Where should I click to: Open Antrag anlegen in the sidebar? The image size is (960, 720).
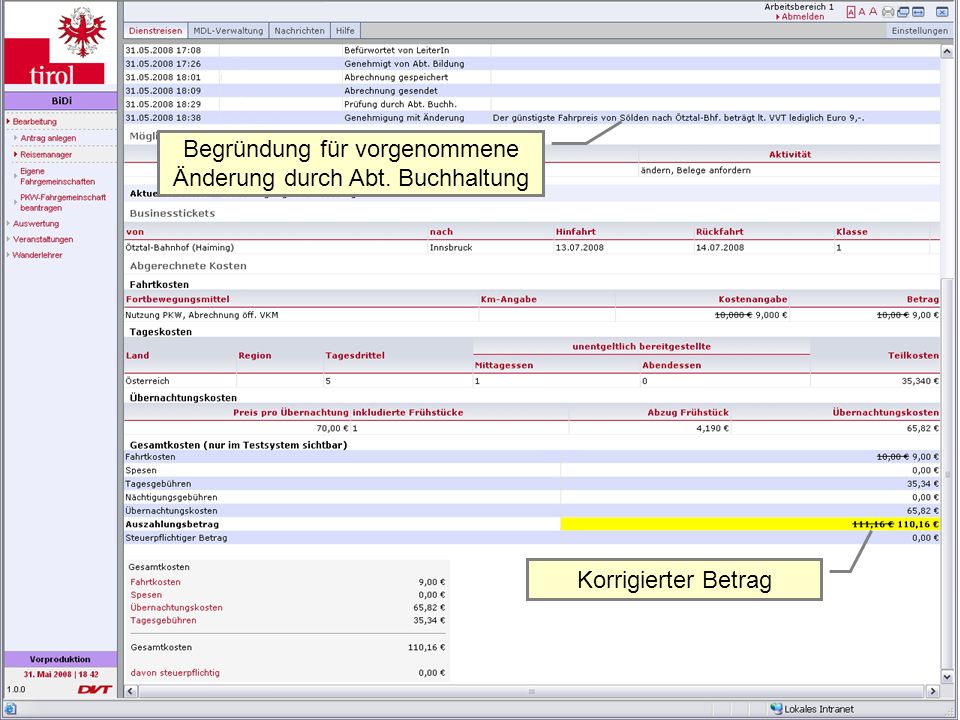pos(48,138)
